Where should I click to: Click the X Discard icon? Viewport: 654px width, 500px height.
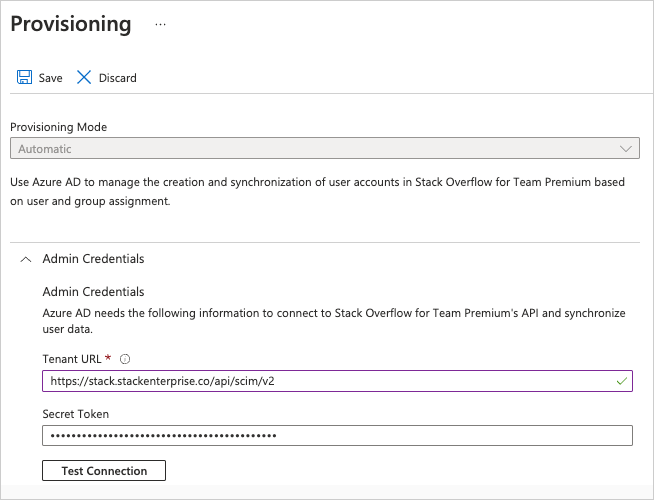(84, 78)
